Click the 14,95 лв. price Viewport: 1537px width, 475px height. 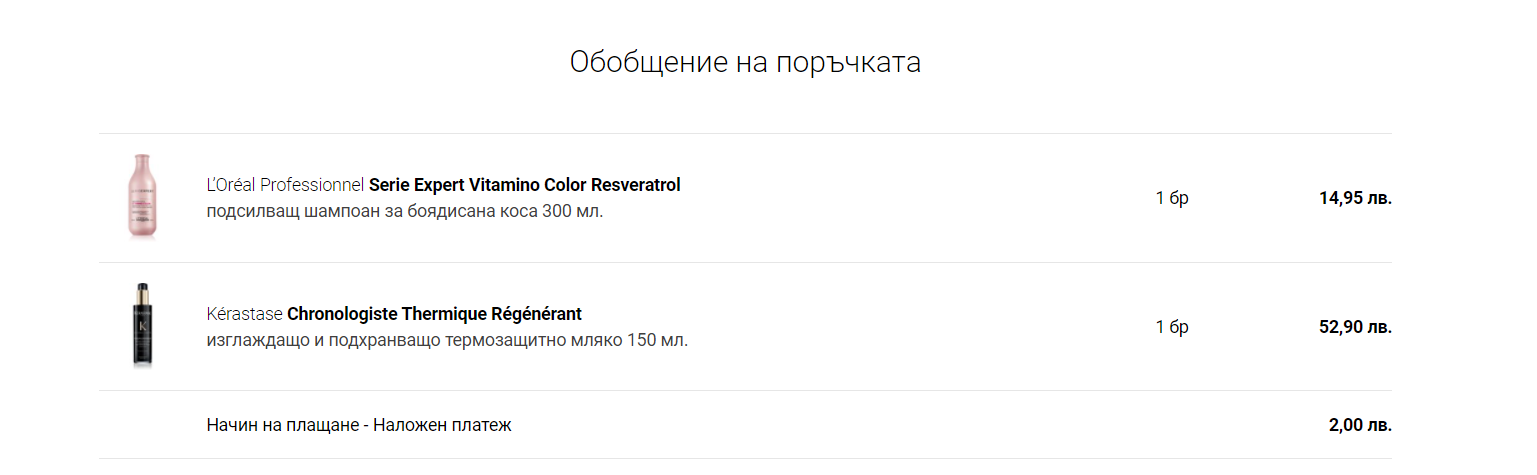click(x=1355, y=198)
